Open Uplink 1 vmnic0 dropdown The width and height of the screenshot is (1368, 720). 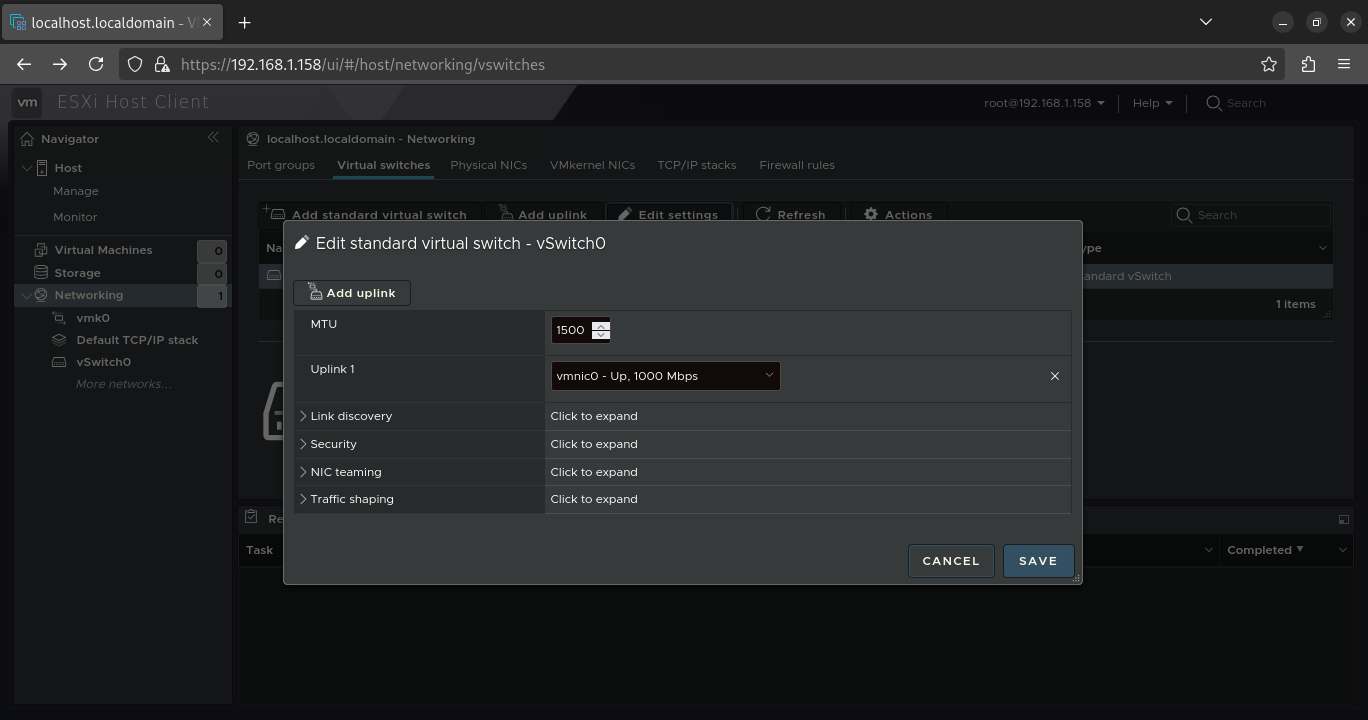click(665, 376)
